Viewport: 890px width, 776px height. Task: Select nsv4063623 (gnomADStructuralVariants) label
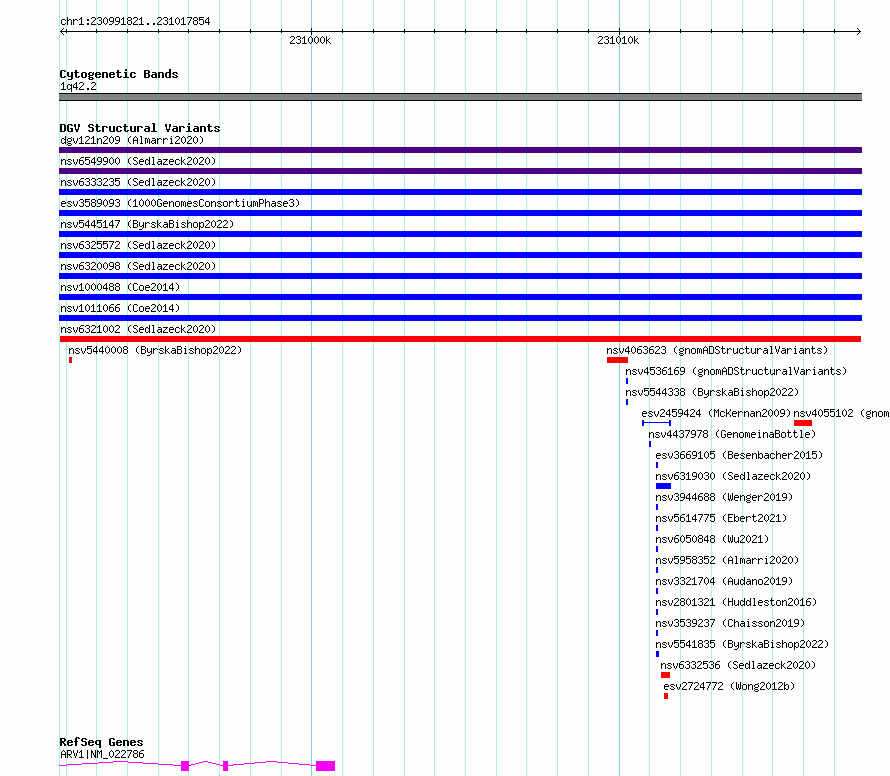point(717,350)
